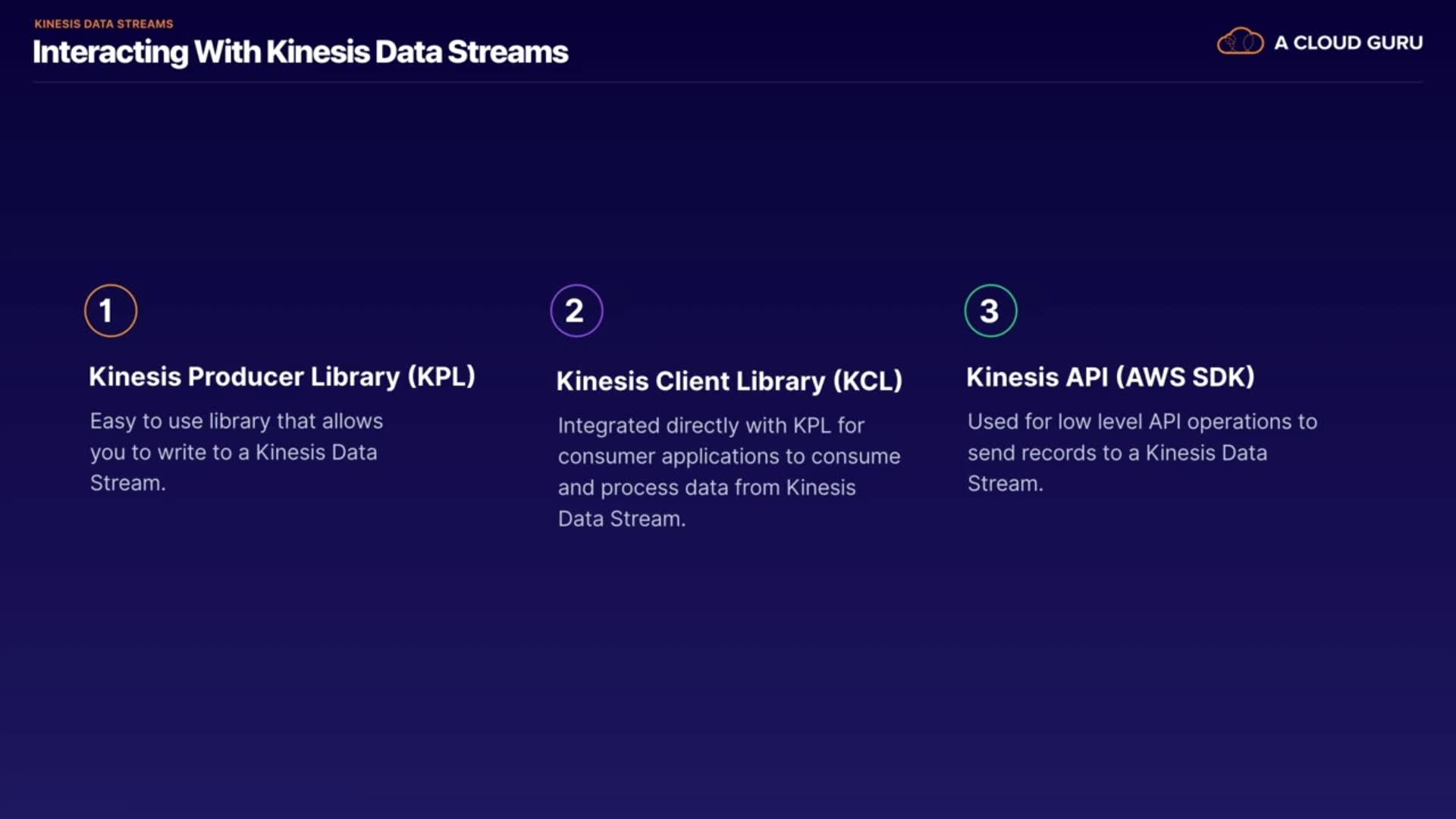Click the word 'Stream.' under Kinesis API description
The image size is (1456, 819).
coord(1005,484)
